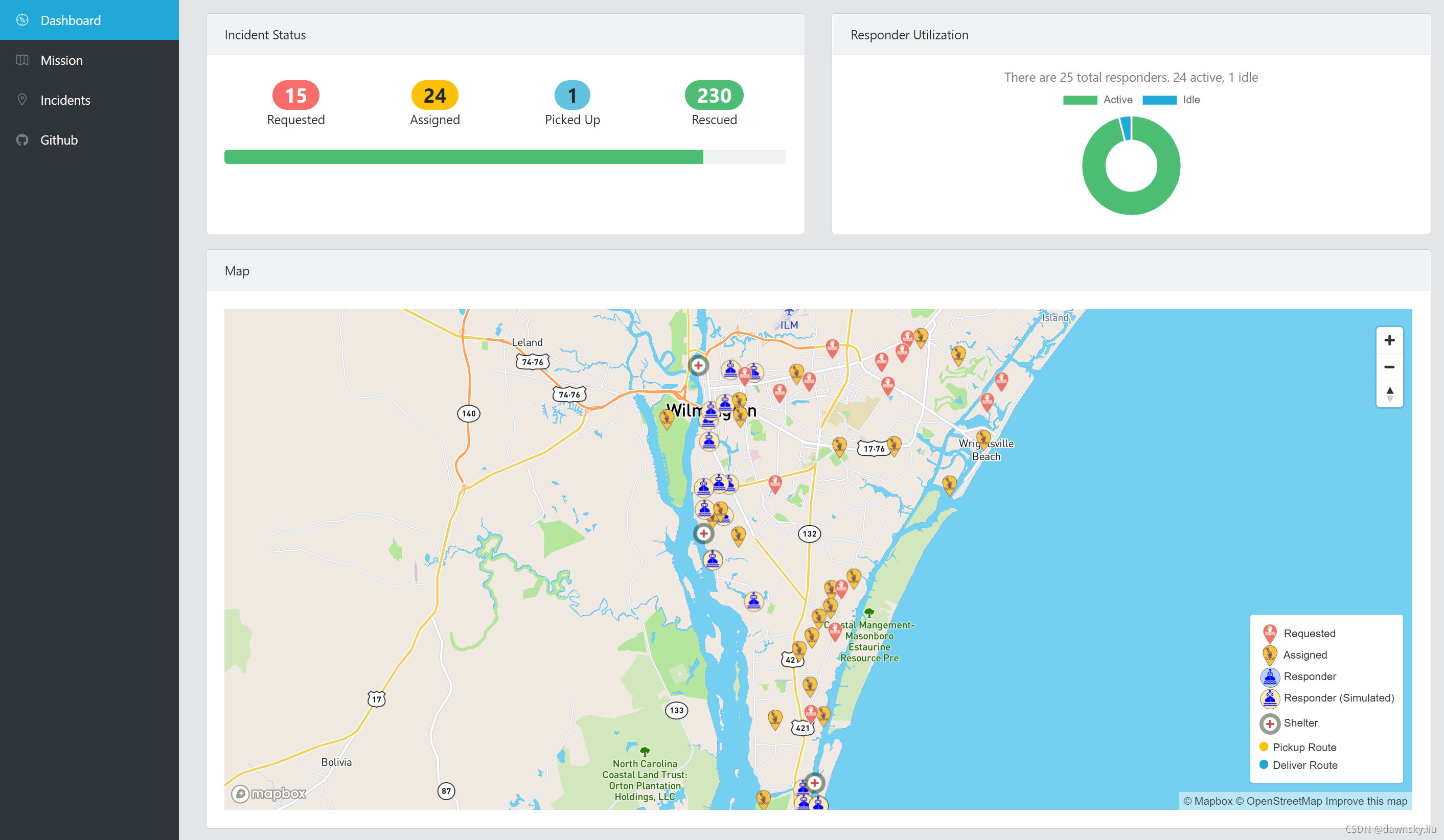This screenshot has width=1444, height=840.
Task: Click the Responder (Simulated) icon in legend
Action: point(1270,698)
